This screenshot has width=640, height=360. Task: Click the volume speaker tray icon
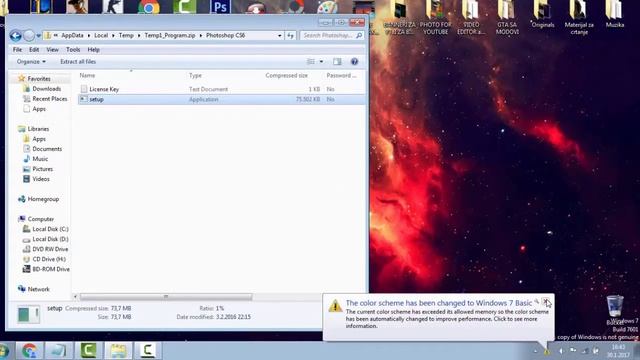561,351
